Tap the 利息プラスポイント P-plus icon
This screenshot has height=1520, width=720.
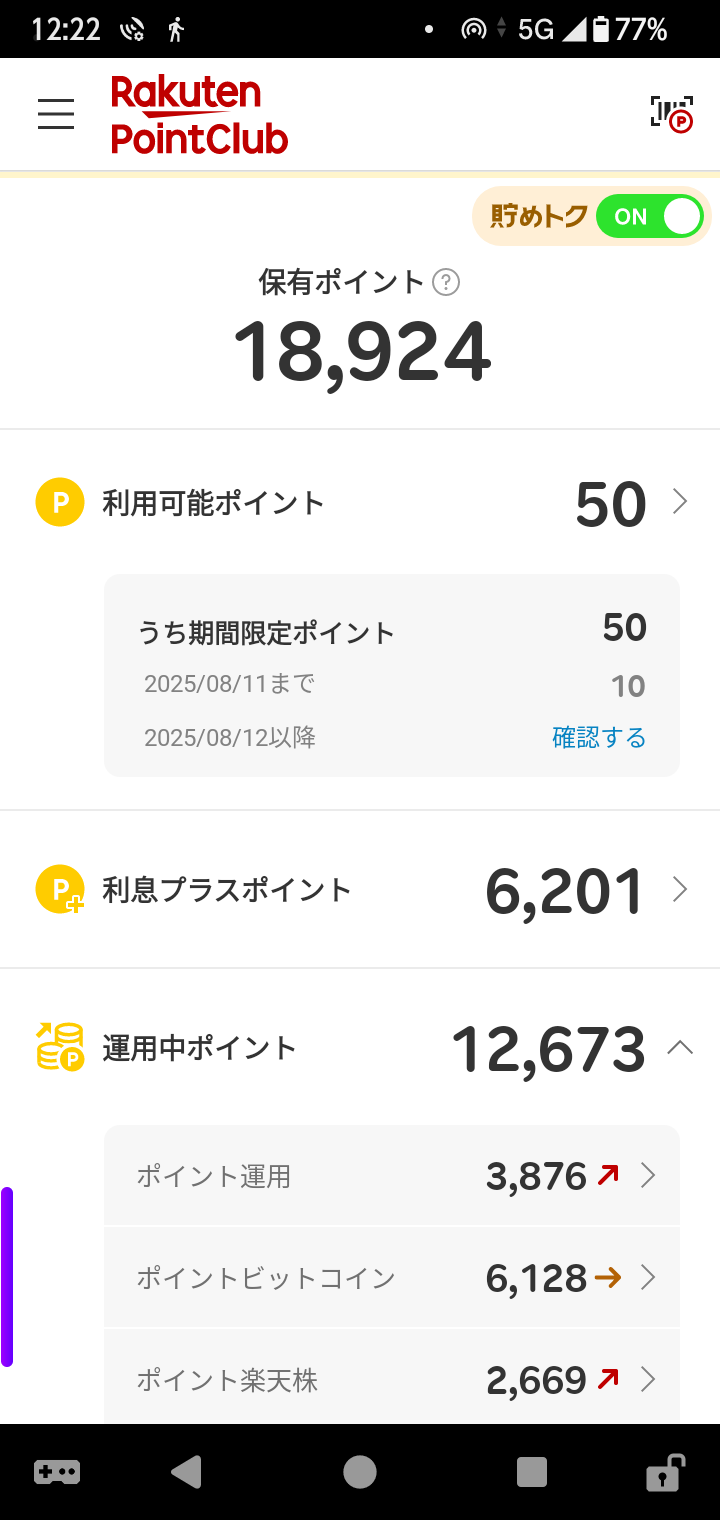(x=60, y=889)
